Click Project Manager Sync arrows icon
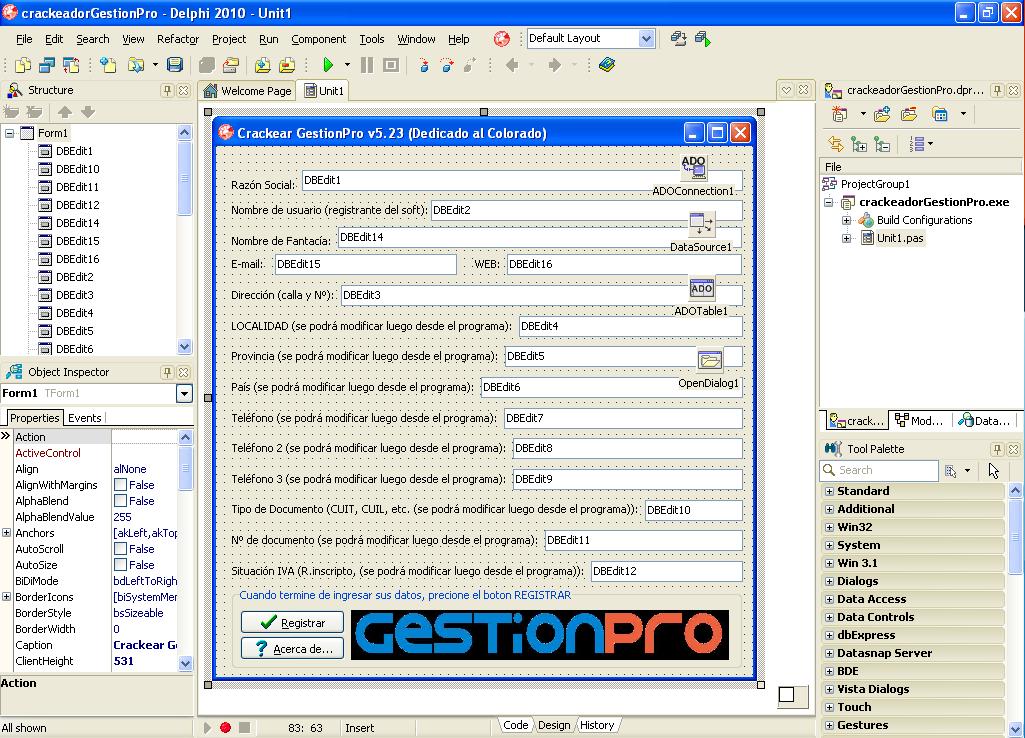The width and height of the screenshot is (1025, 738). 835,144
